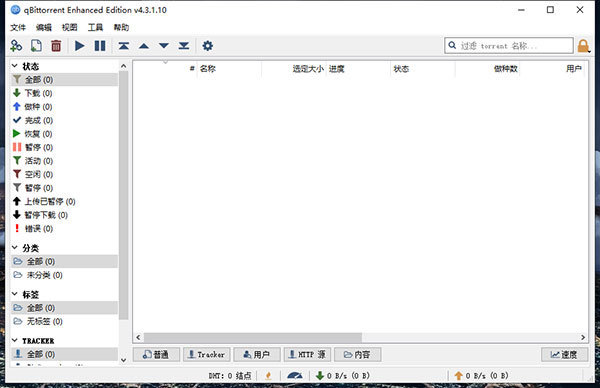Click connection status flame icon

[x=269, y=376]
